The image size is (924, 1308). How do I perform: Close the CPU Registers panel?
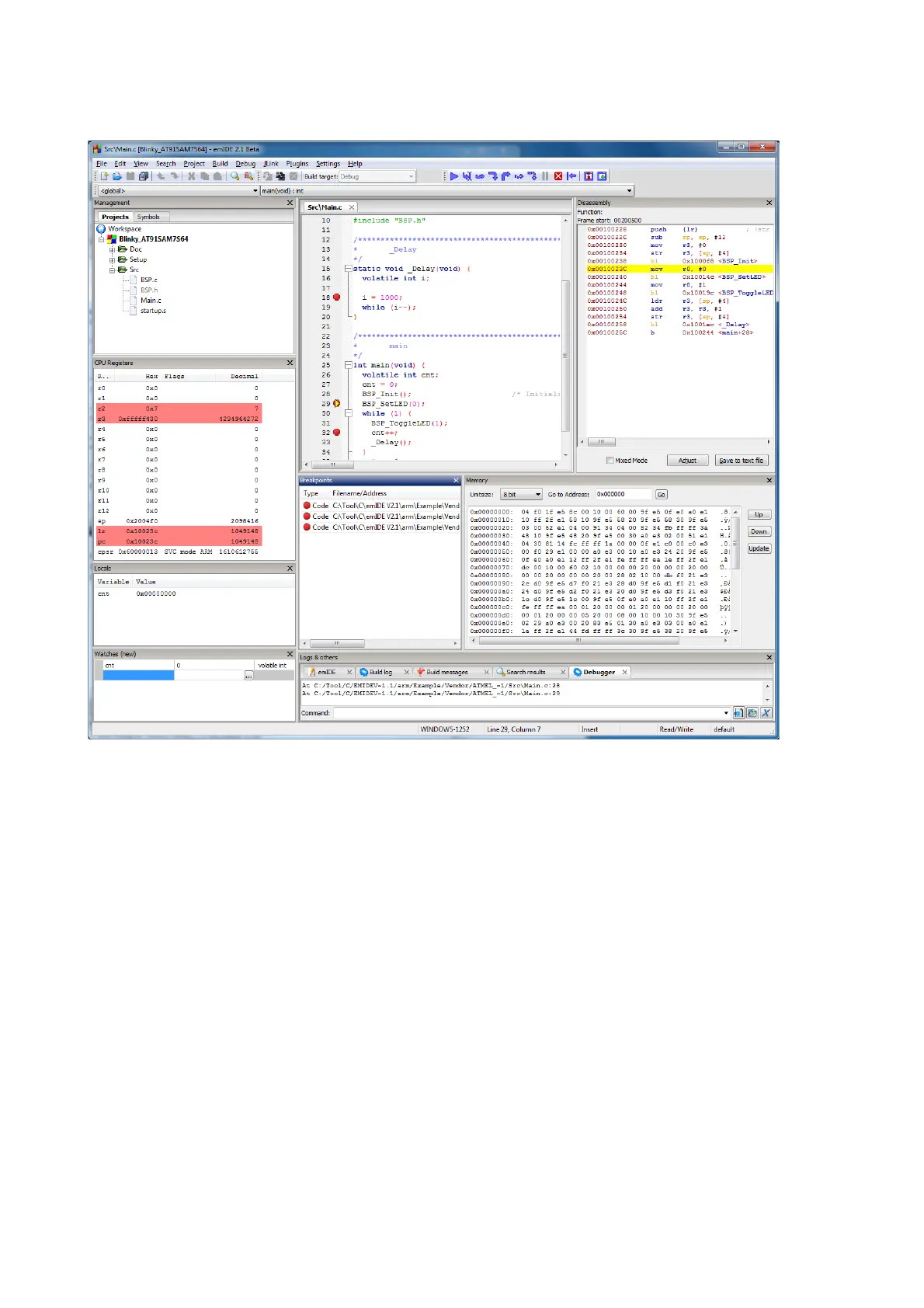click(290, 363)
